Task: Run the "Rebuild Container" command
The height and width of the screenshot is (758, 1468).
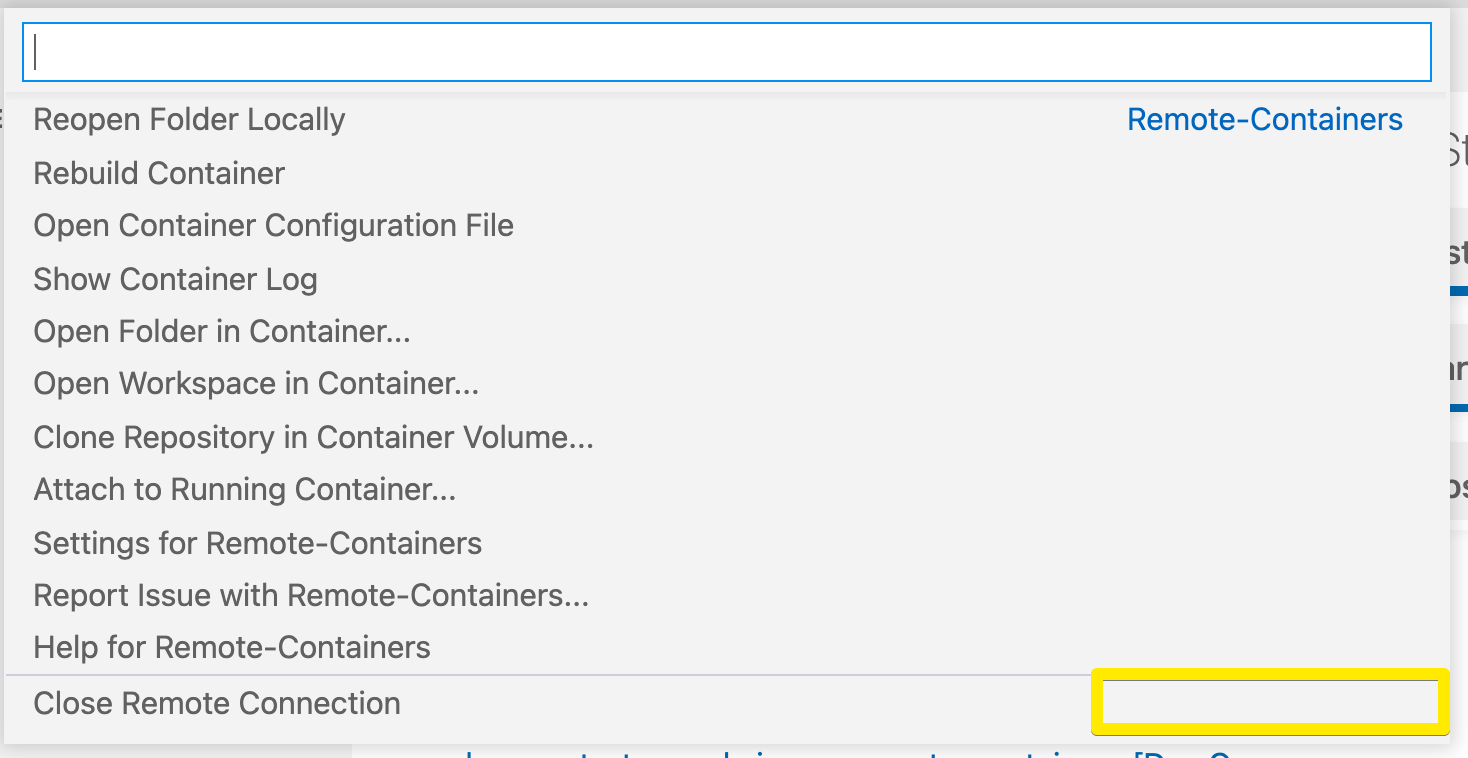Action: click(158, 172)
